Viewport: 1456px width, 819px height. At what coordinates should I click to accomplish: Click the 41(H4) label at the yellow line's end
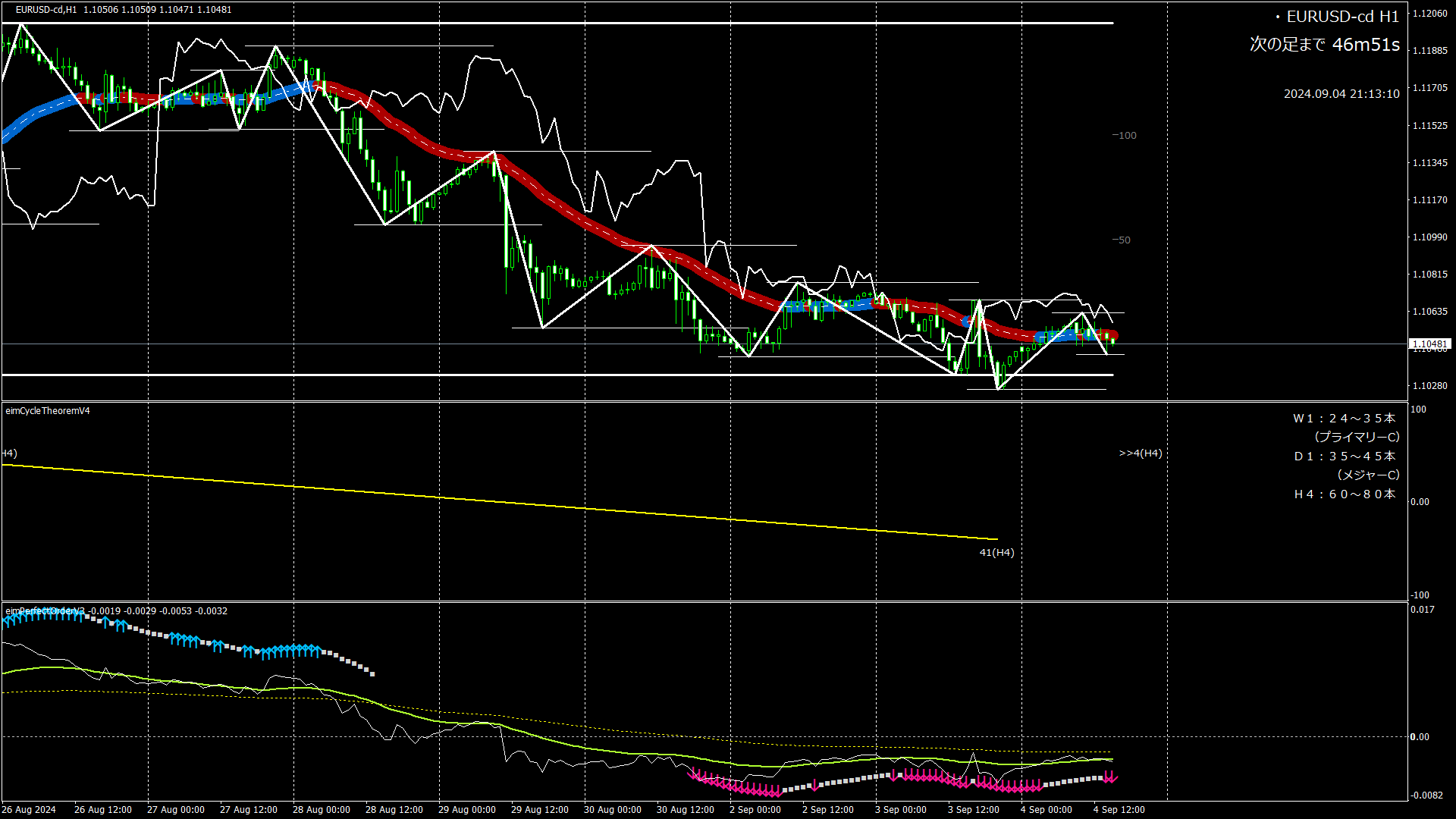click(996, 553)
